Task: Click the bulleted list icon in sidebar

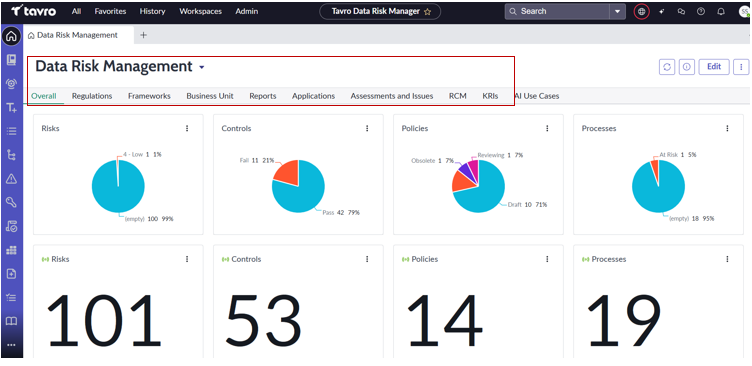Action: [x=12, y=131]
